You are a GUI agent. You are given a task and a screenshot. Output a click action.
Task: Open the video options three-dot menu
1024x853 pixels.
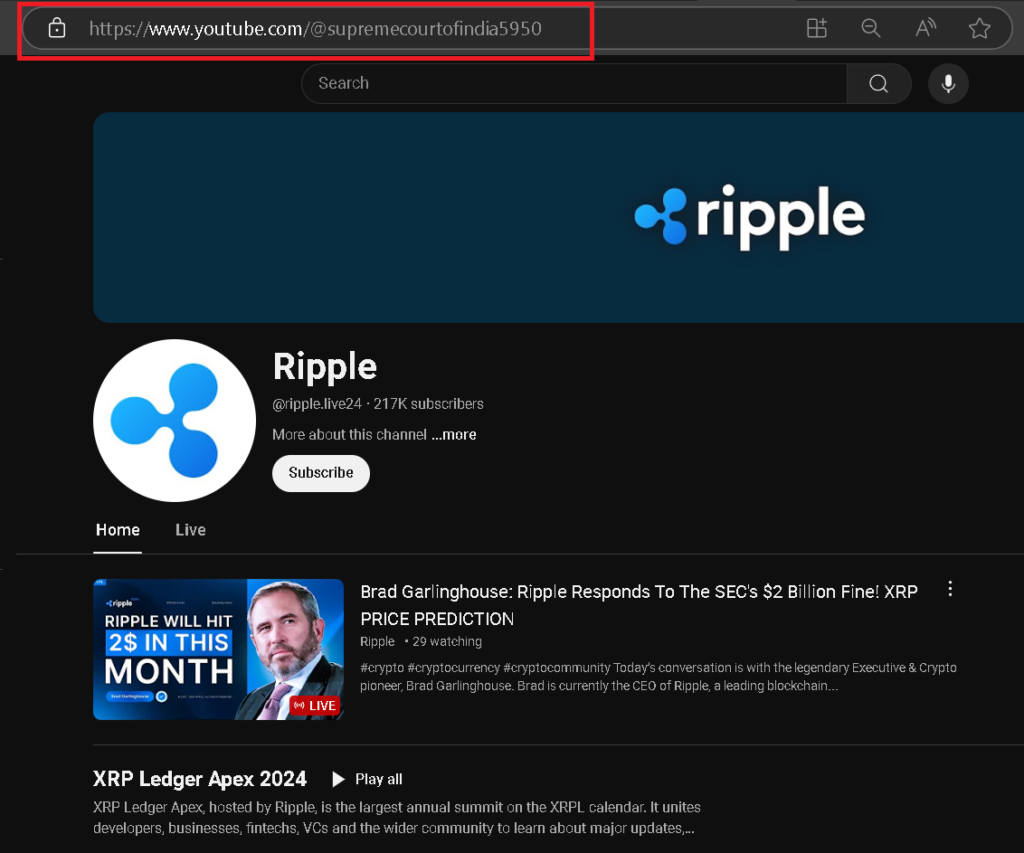coord(950,589)
